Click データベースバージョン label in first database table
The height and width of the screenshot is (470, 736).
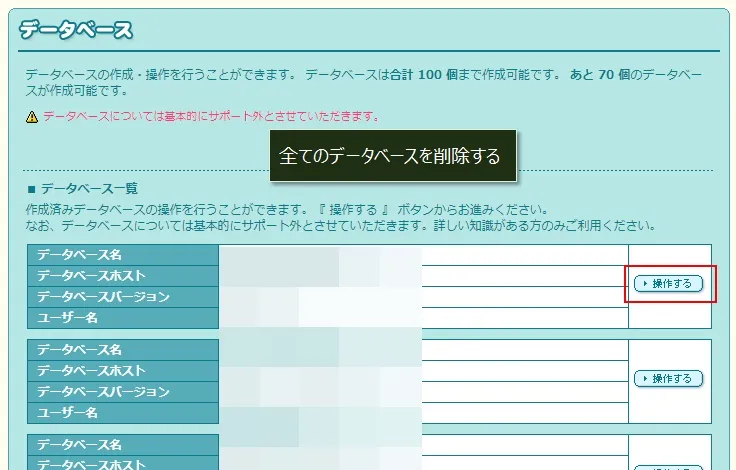point(103,297)
